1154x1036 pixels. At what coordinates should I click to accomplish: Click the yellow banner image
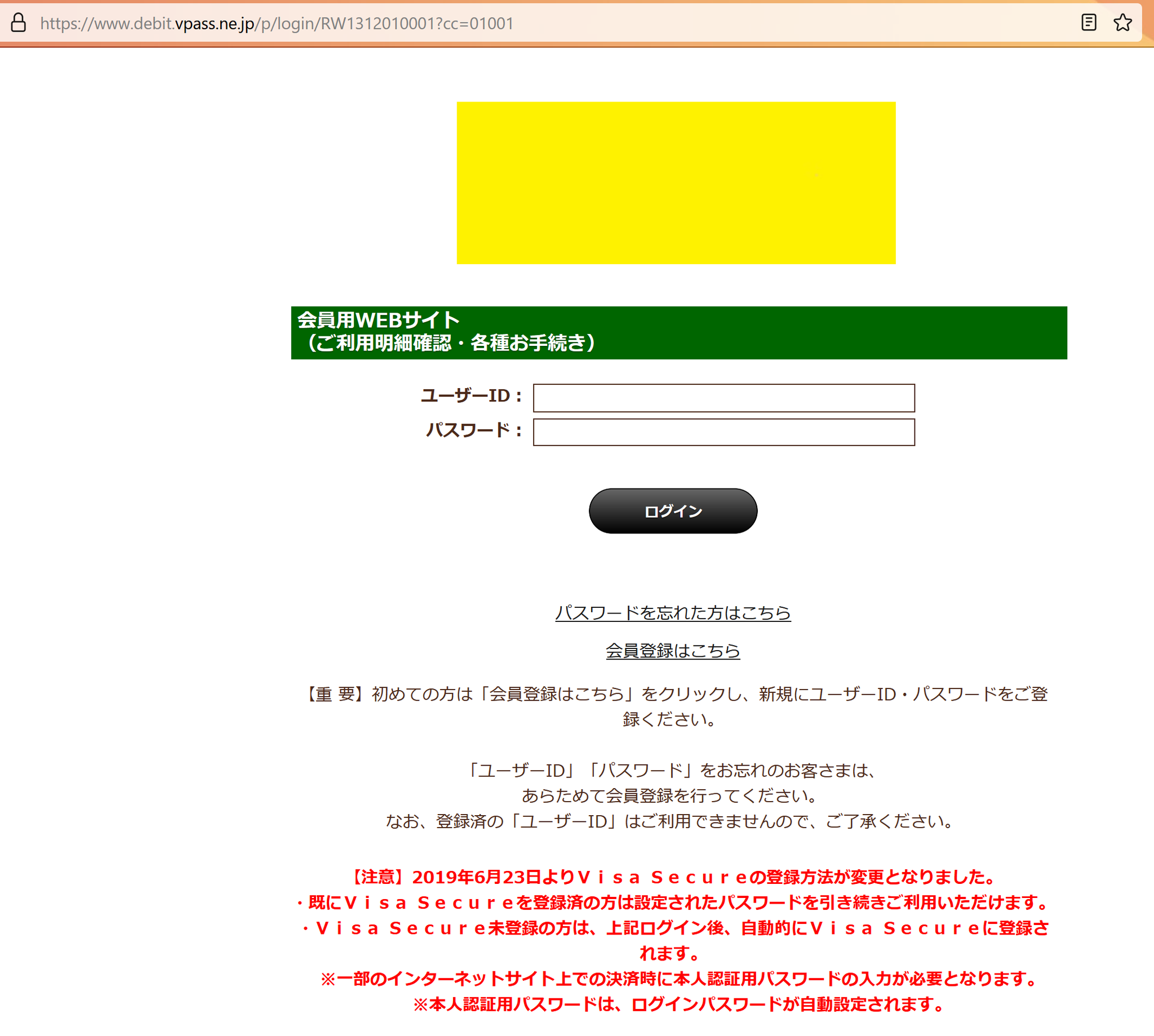pos(675,183)
